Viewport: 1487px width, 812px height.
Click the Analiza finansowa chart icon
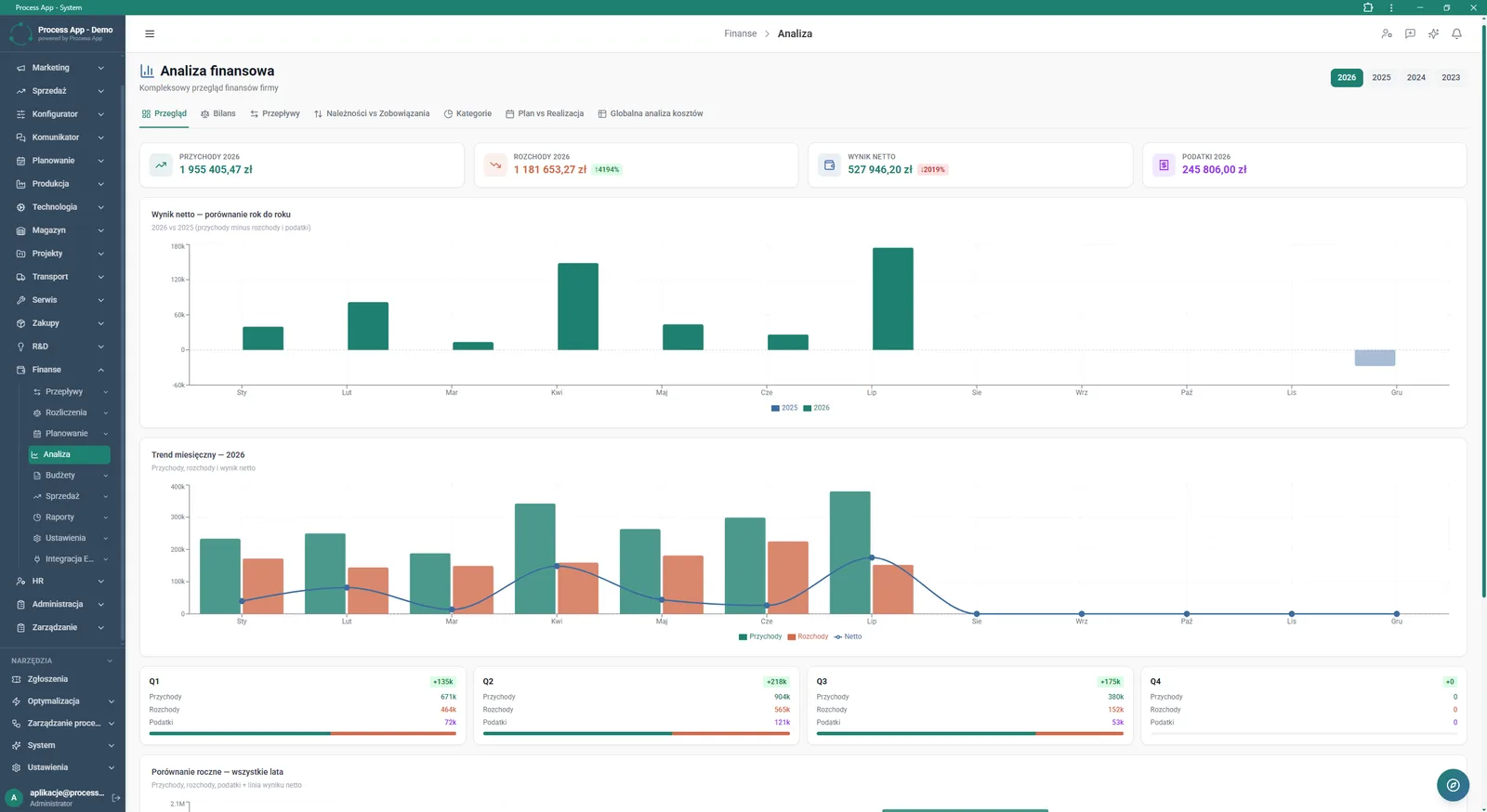pos(147,71)
